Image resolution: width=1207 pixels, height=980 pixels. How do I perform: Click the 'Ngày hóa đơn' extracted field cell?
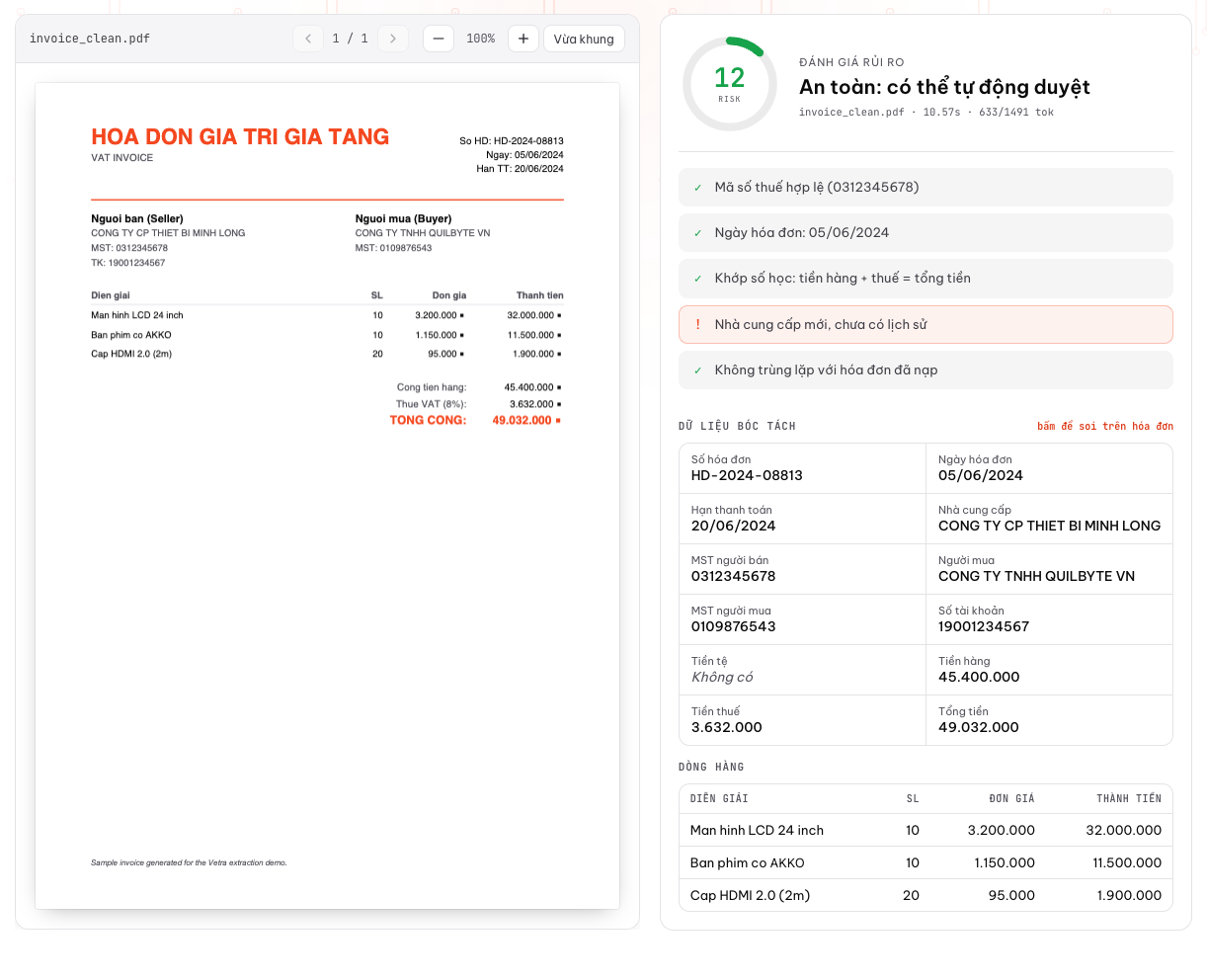click(1049, 468)
